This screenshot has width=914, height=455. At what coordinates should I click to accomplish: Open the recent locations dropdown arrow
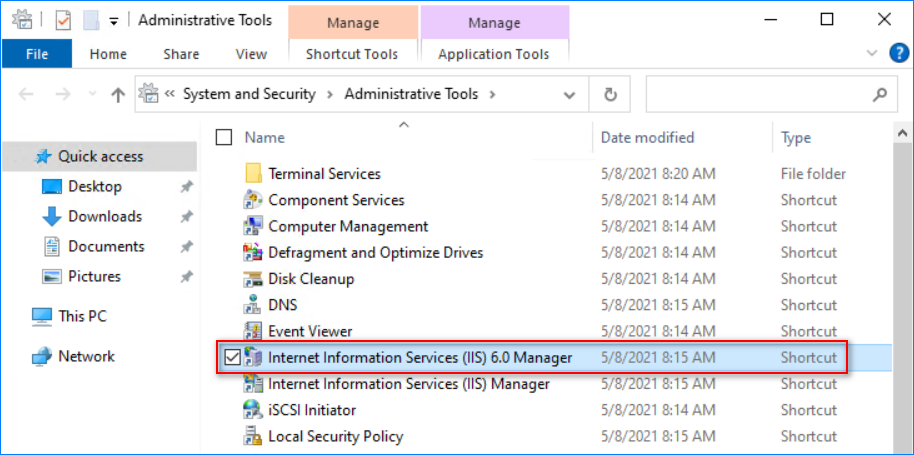point(92,94)
